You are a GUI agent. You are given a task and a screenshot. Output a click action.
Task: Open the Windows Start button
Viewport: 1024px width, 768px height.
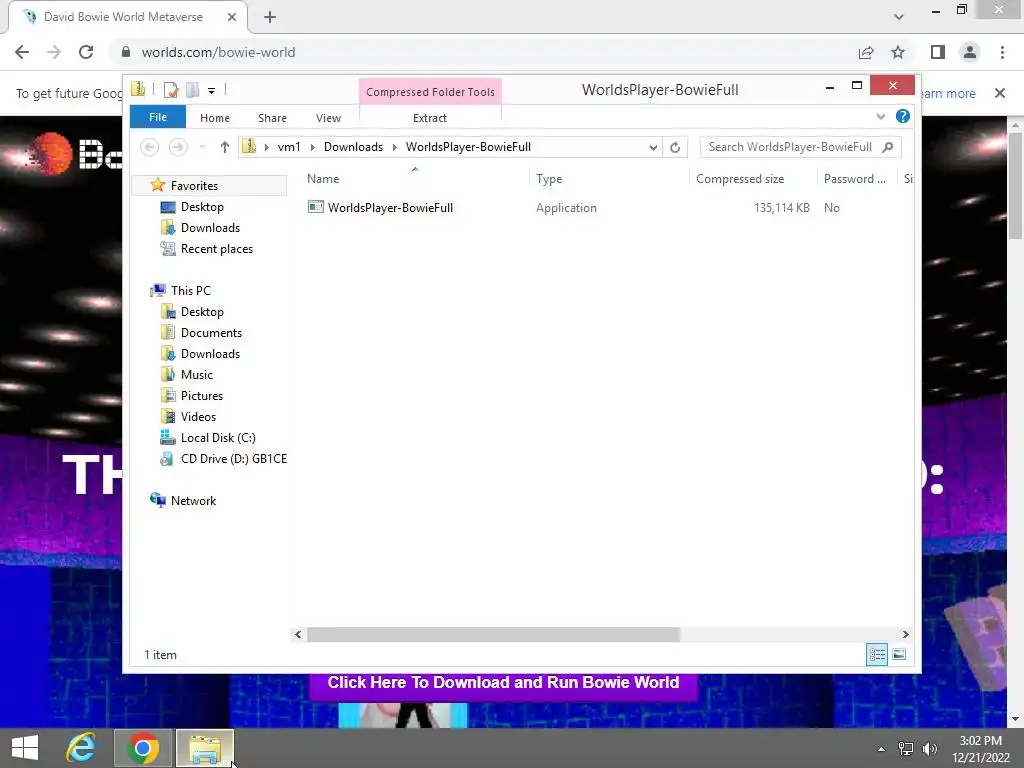[25, 748]
